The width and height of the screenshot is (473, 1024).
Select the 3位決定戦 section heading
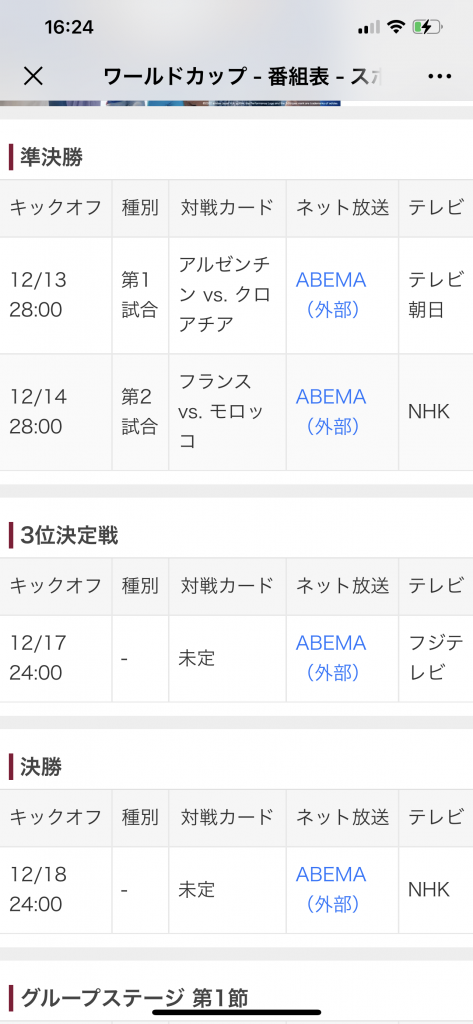coord(69,535)
